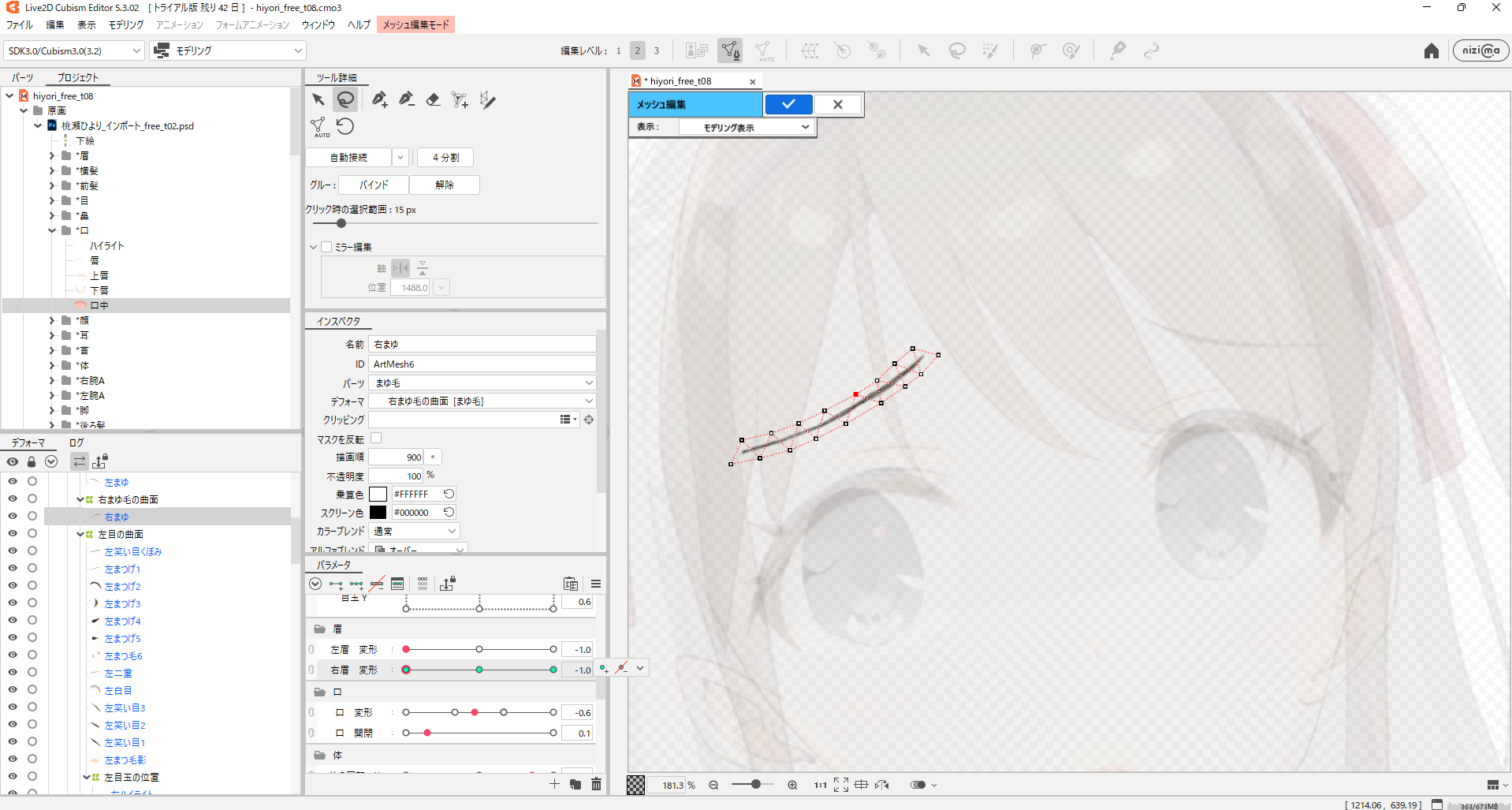This screenshot has height=810, width=1512.
Task: Choose the remove vertex pen tool
Action: pyautogui.click(x=406, y=99)
